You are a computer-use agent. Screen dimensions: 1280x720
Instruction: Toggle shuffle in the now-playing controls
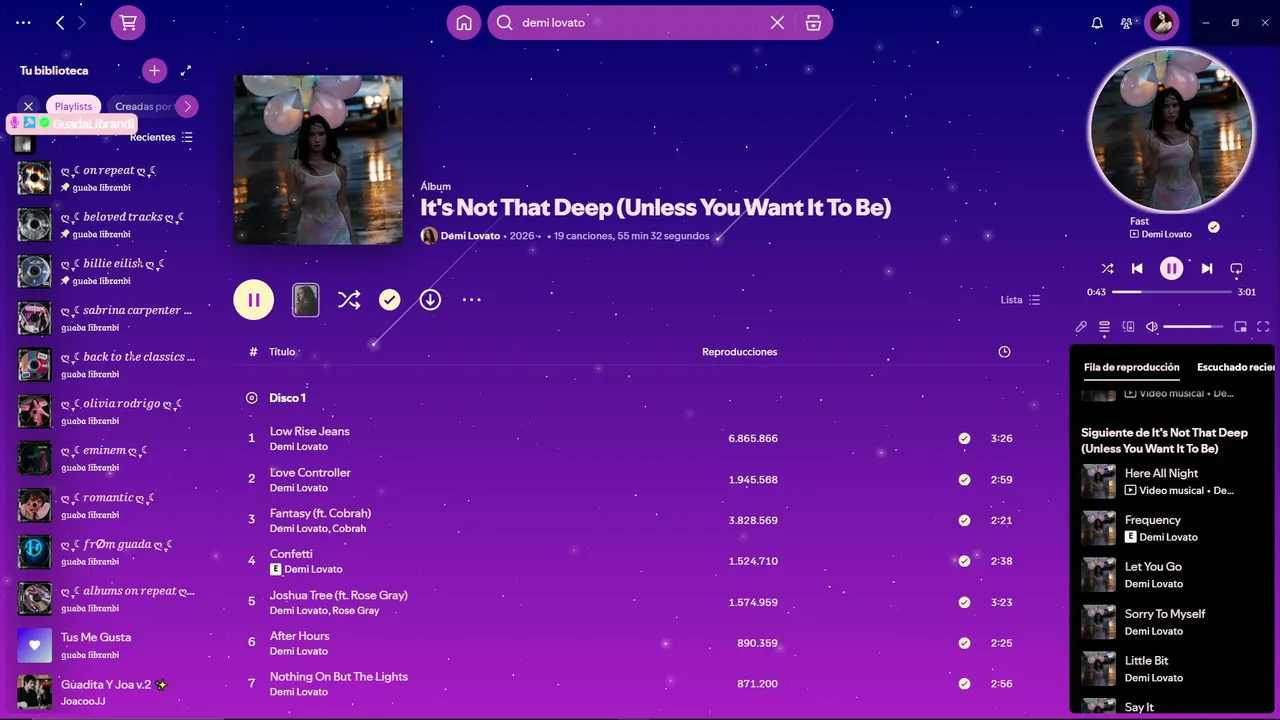point(1107,268)
